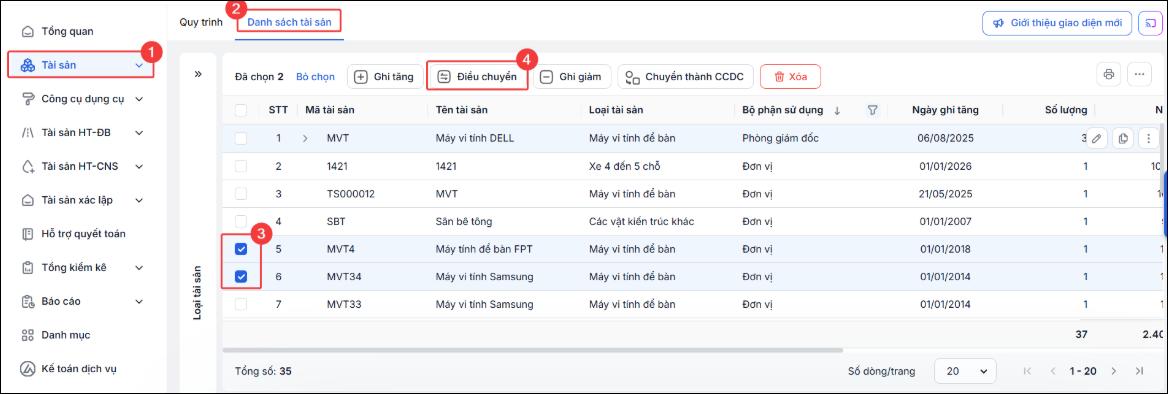Click the sort arrow in Bộ phận sử dụng header
Viewport: 1168px width, 394px height.
pos(837,110)
